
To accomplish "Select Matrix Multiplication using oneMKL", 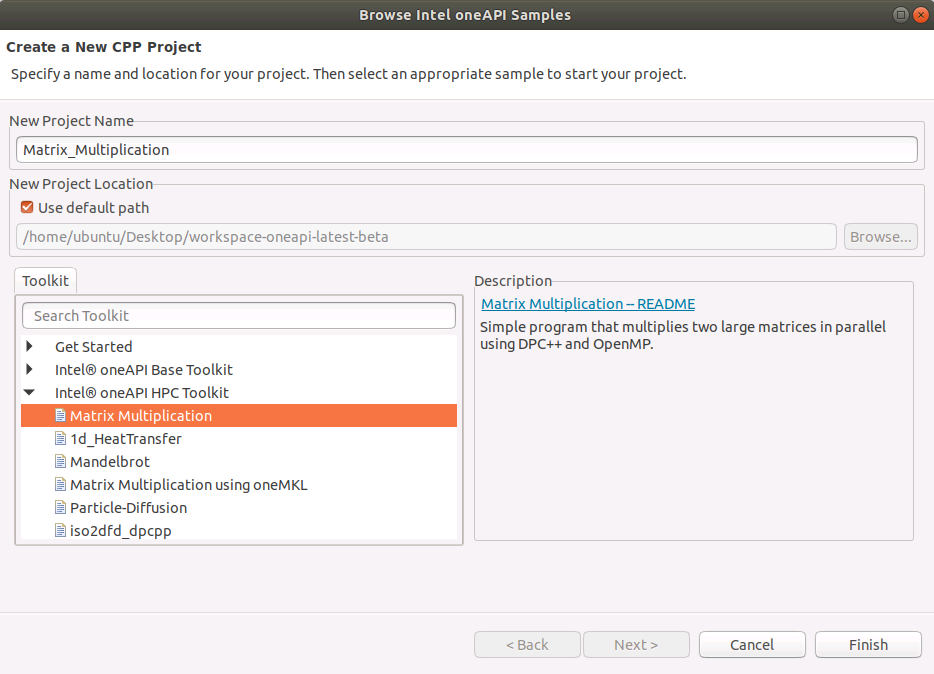I will [x=189, y=485].
